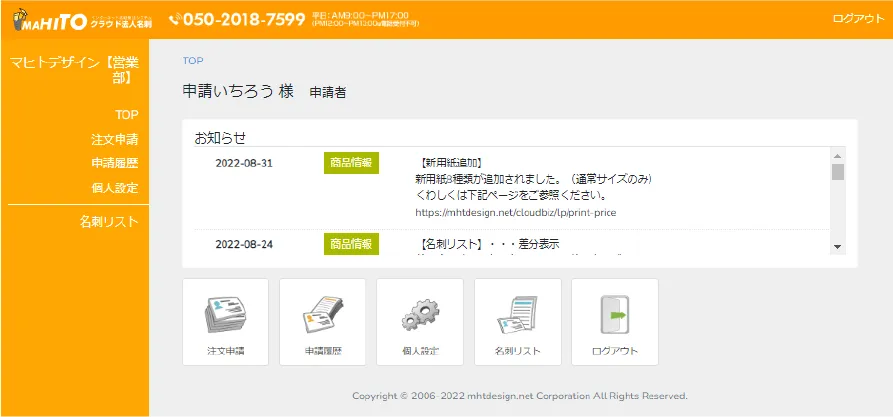
Task: Click the 【新用紙追加】 notice title
Action: pyautogui.click(x=451, y=163)
